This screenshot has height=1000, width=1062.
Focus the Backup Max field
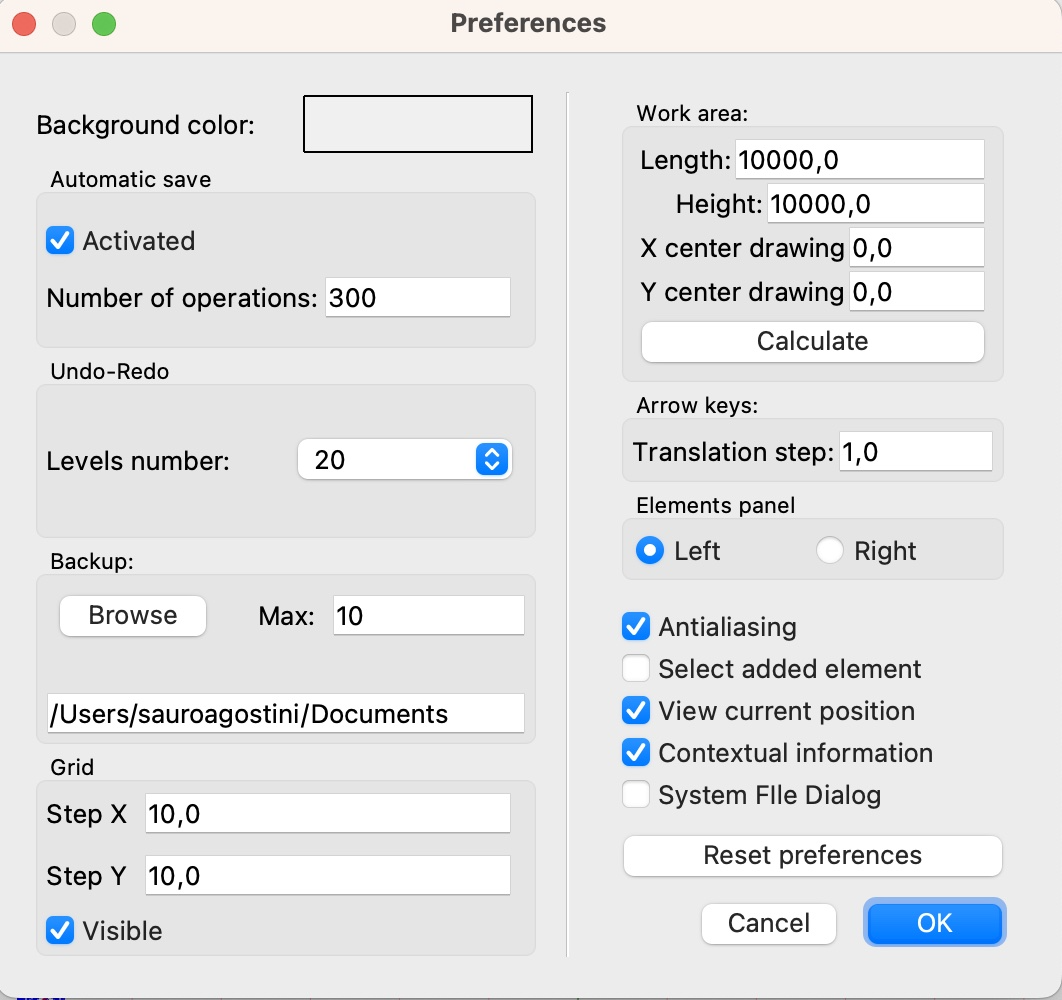428,615
